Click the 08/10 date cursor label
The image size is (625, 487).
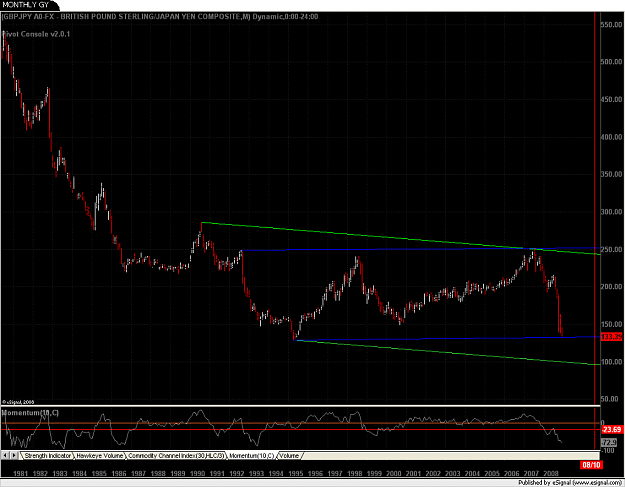pos(591,465)
